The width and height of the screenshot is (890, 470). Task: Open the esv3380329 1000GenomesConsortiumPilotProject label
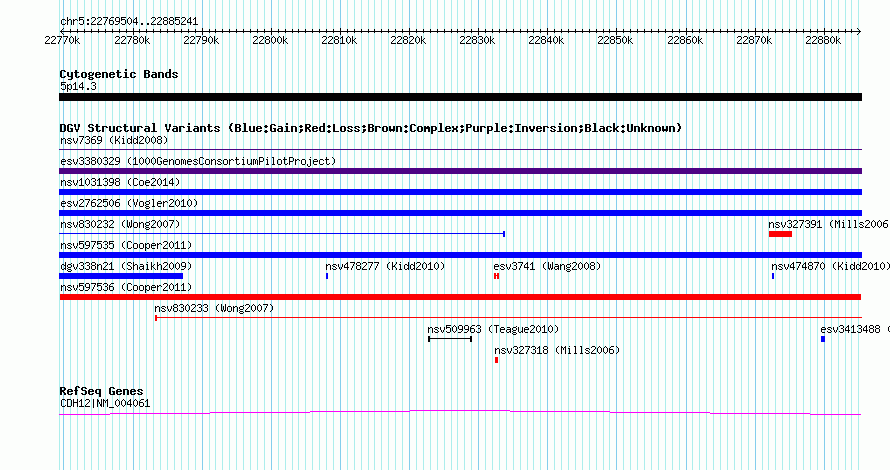(x=198, y=161)
